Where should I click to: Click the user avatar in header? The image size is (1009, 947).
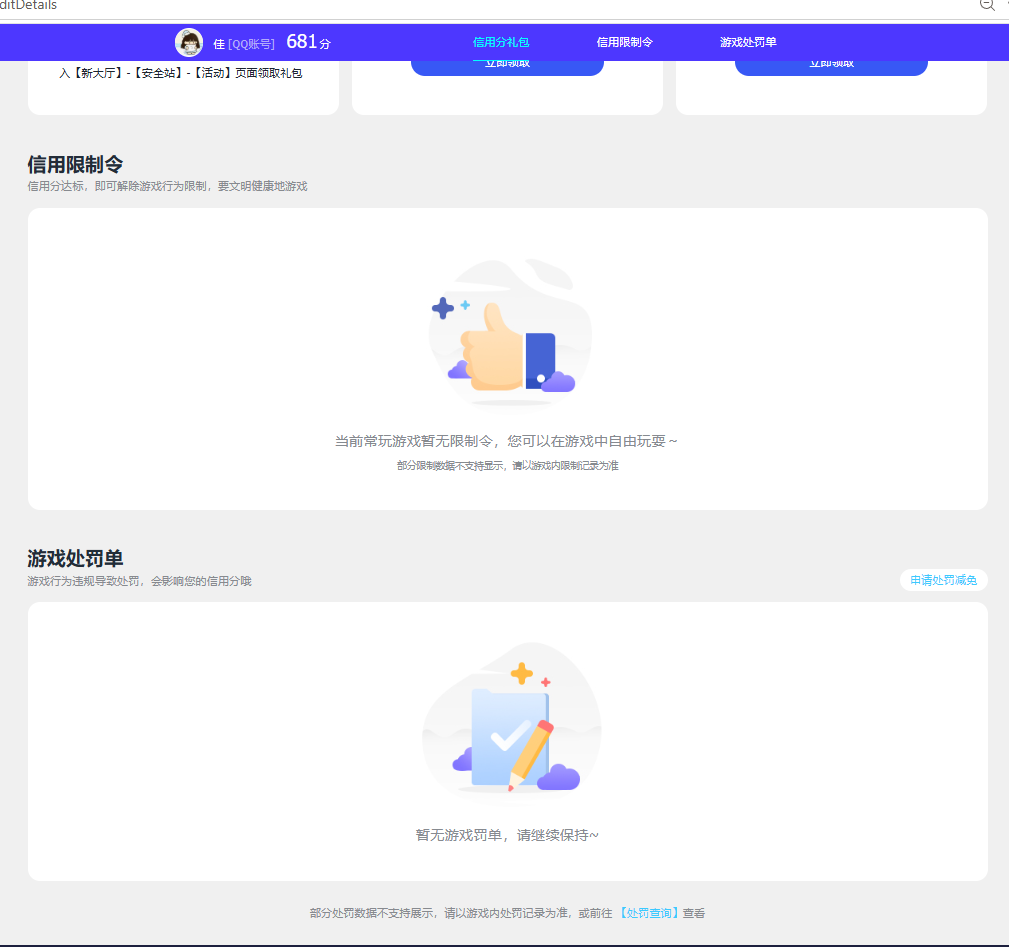[x=189, y=42]
